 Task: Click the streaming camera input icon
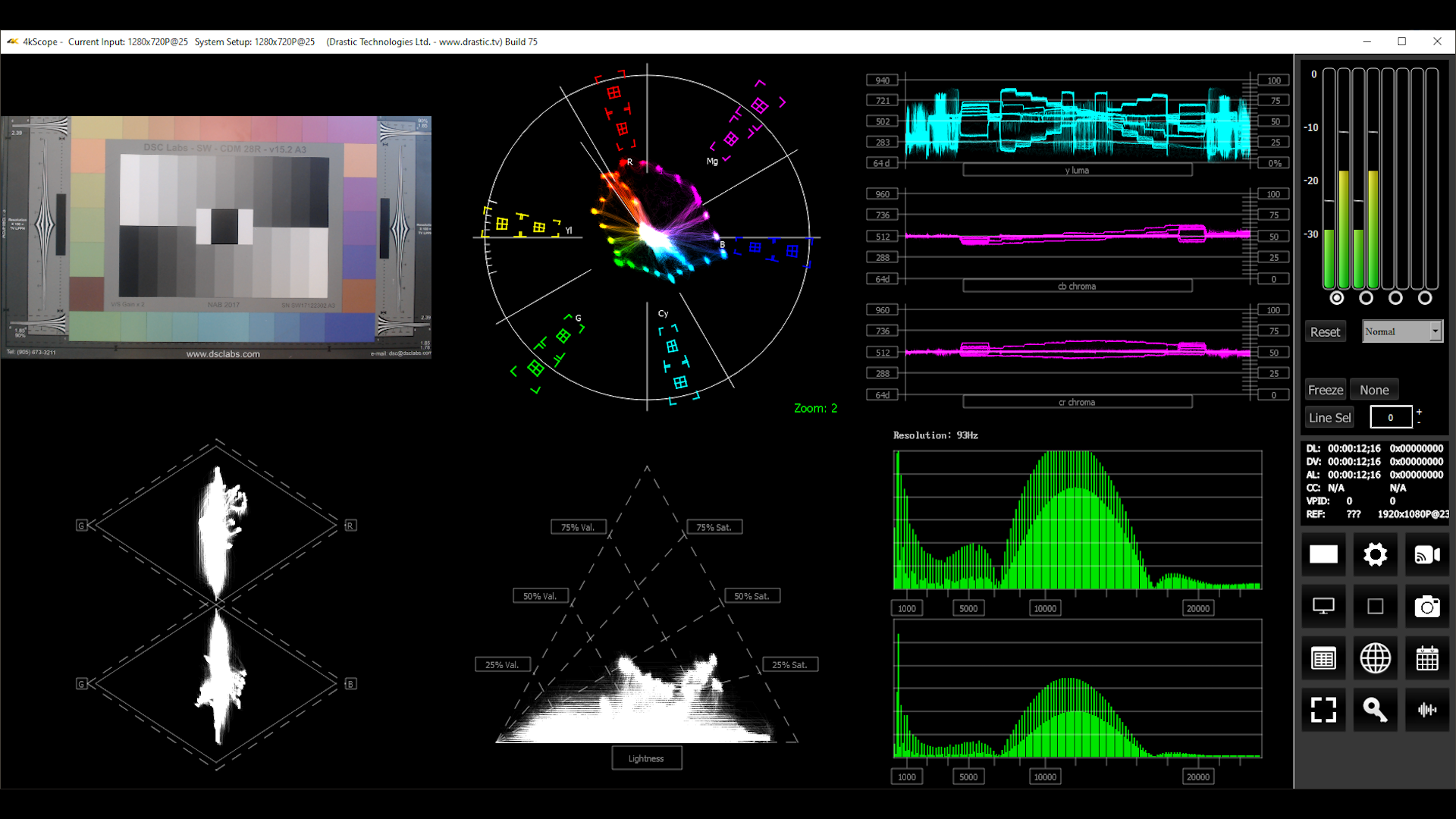(x=1427, y=555)
